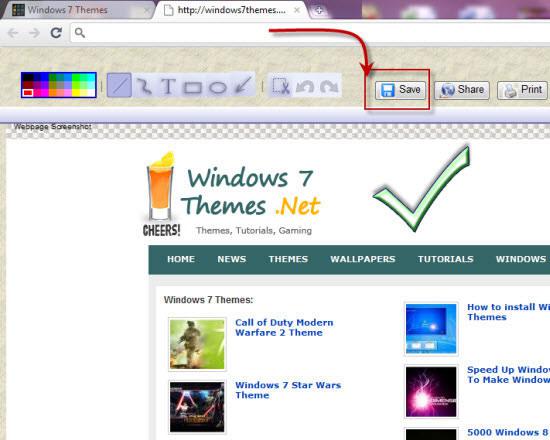
Task: Open Call of Duty Modern Warfare 2 Theme link
Action: pos(284,327)
